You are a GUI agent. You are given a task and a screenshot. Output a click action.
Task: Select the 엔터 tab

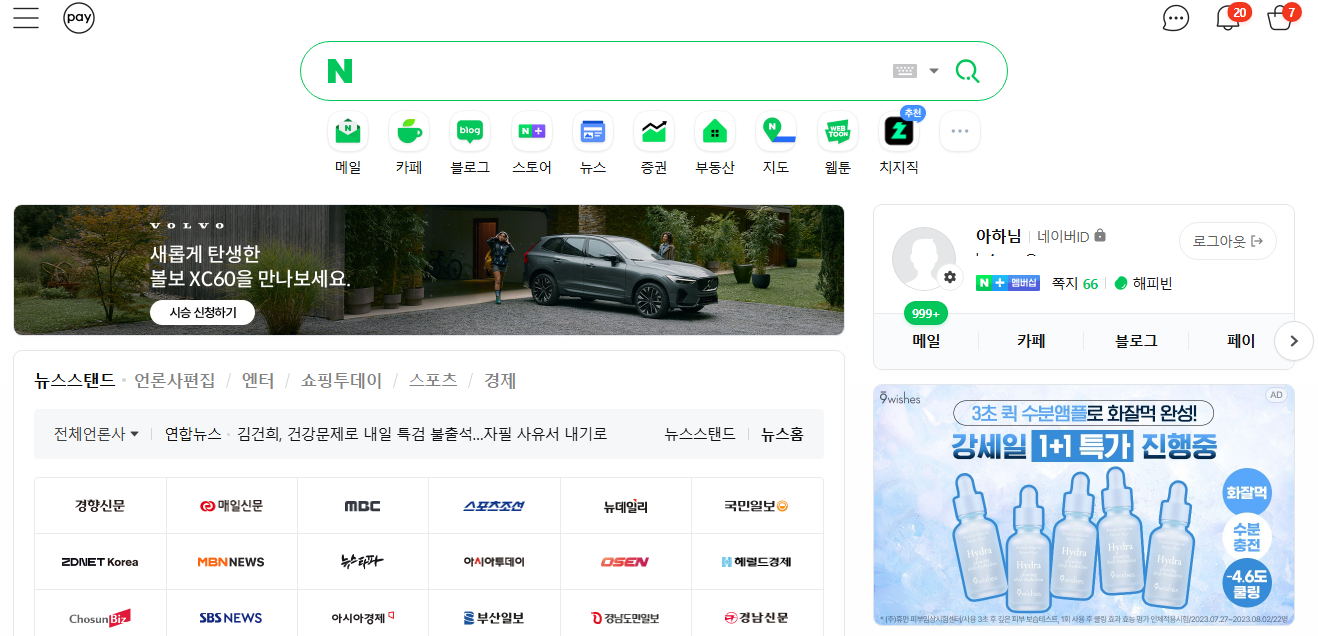[x=258, y=380]
